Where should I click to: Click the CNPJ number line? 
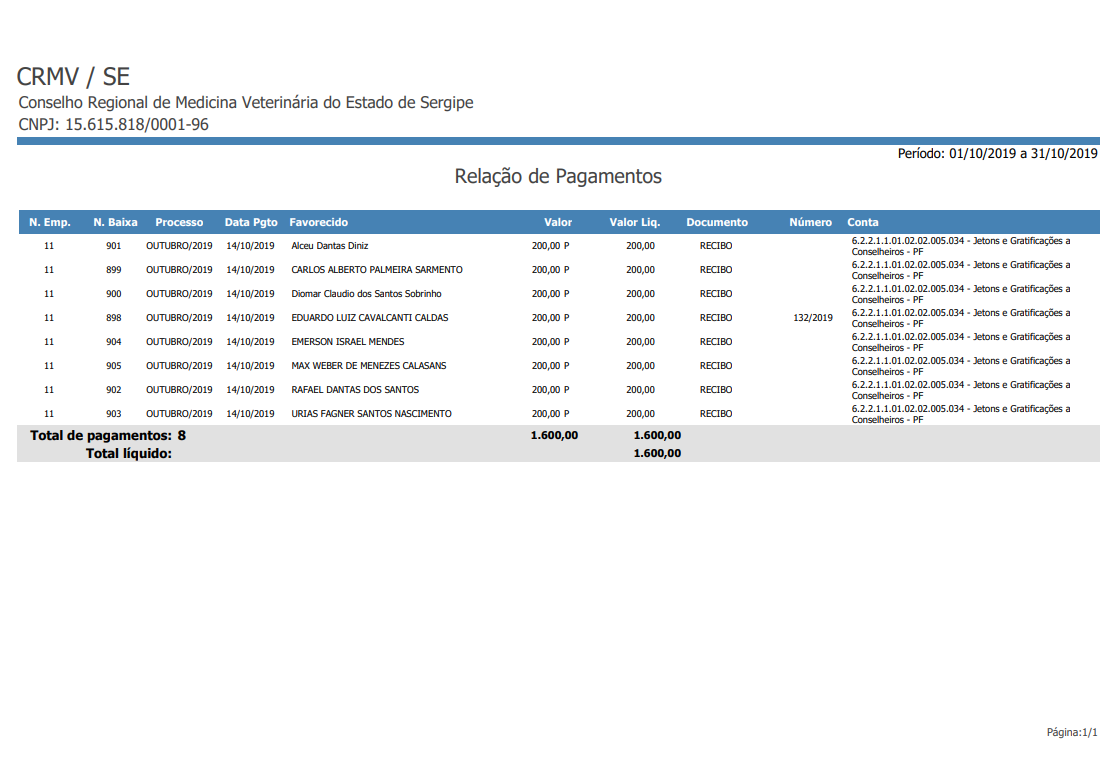click(x=113, y=125)
